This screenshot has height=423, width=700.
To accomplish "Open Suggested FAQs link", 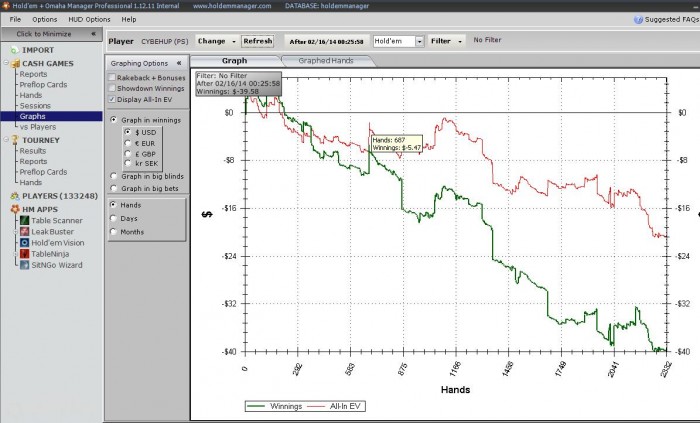I will 671,20.
